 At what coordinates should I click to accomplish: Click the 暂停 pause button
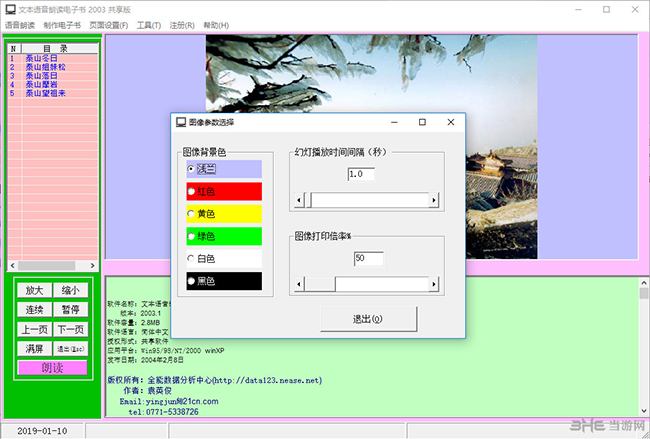click(x=70, y=310)
